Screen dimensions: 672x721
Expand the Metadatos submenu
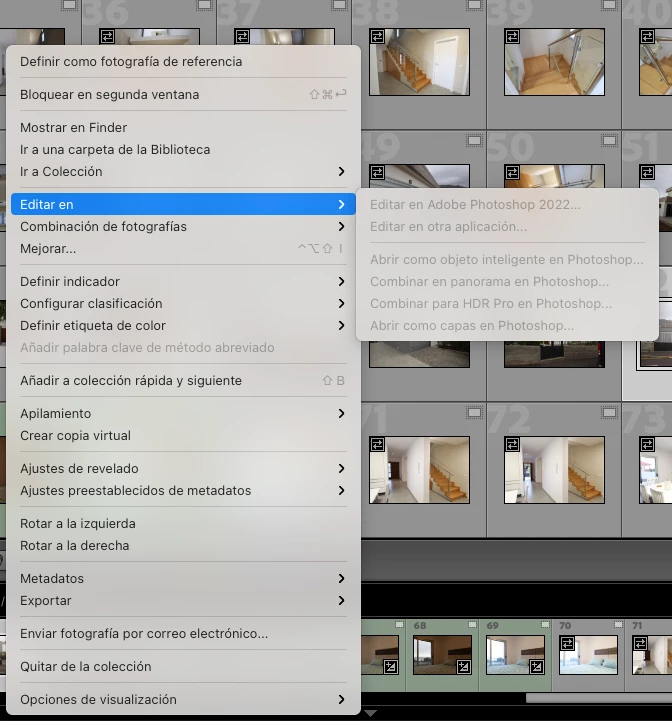[183, 578]
